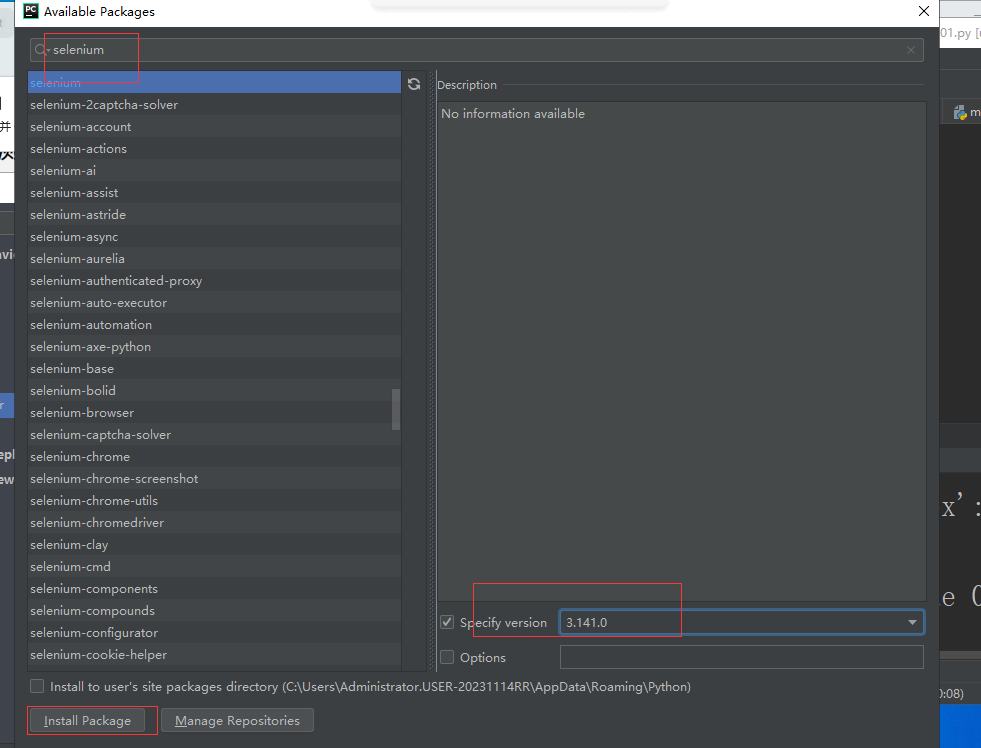
Task: Click into the selenium search field
Action: point(475,50)
